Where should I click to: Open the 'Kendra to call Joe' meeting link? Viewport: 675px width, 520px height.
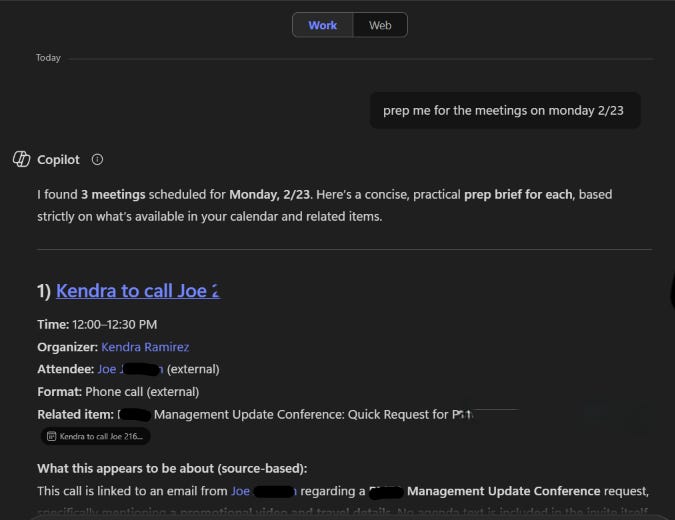tap(138, 291)
